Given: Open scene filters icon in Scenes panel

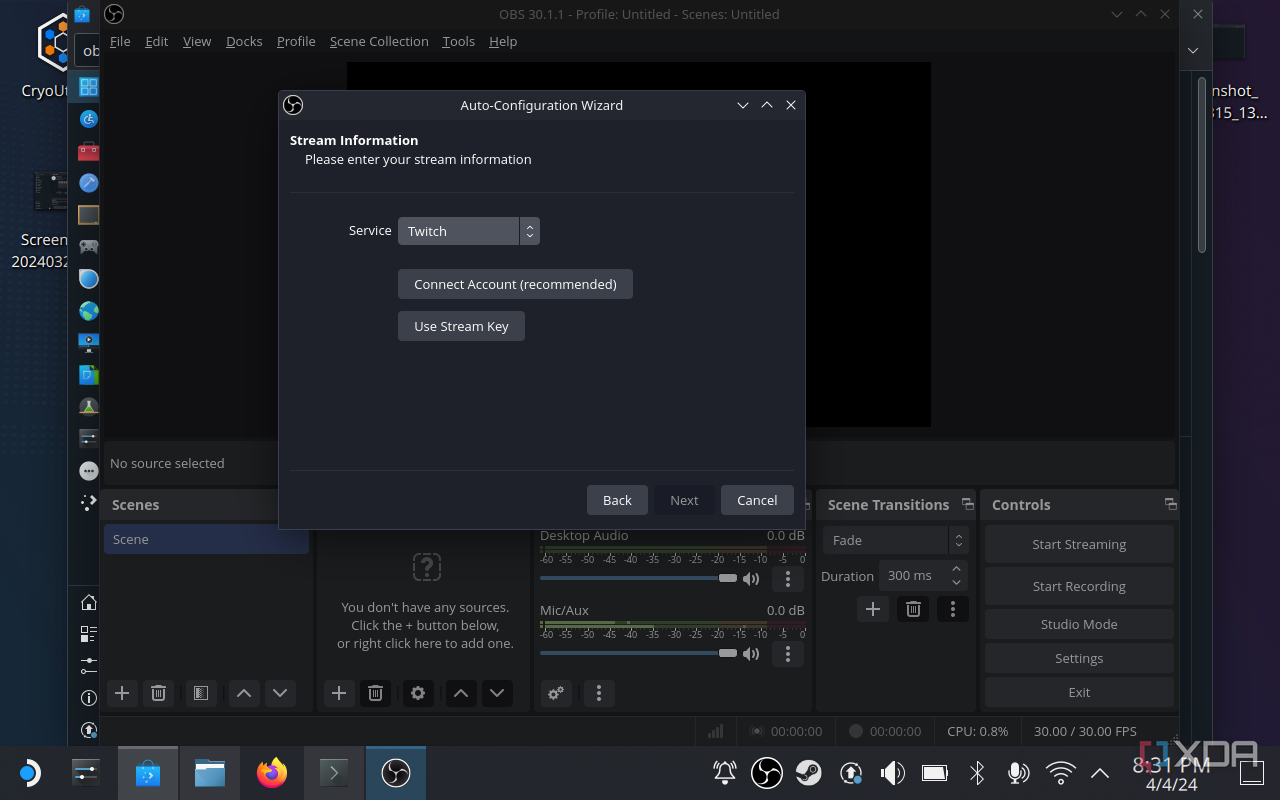Looking at the screenshot, I should [201, 693].
